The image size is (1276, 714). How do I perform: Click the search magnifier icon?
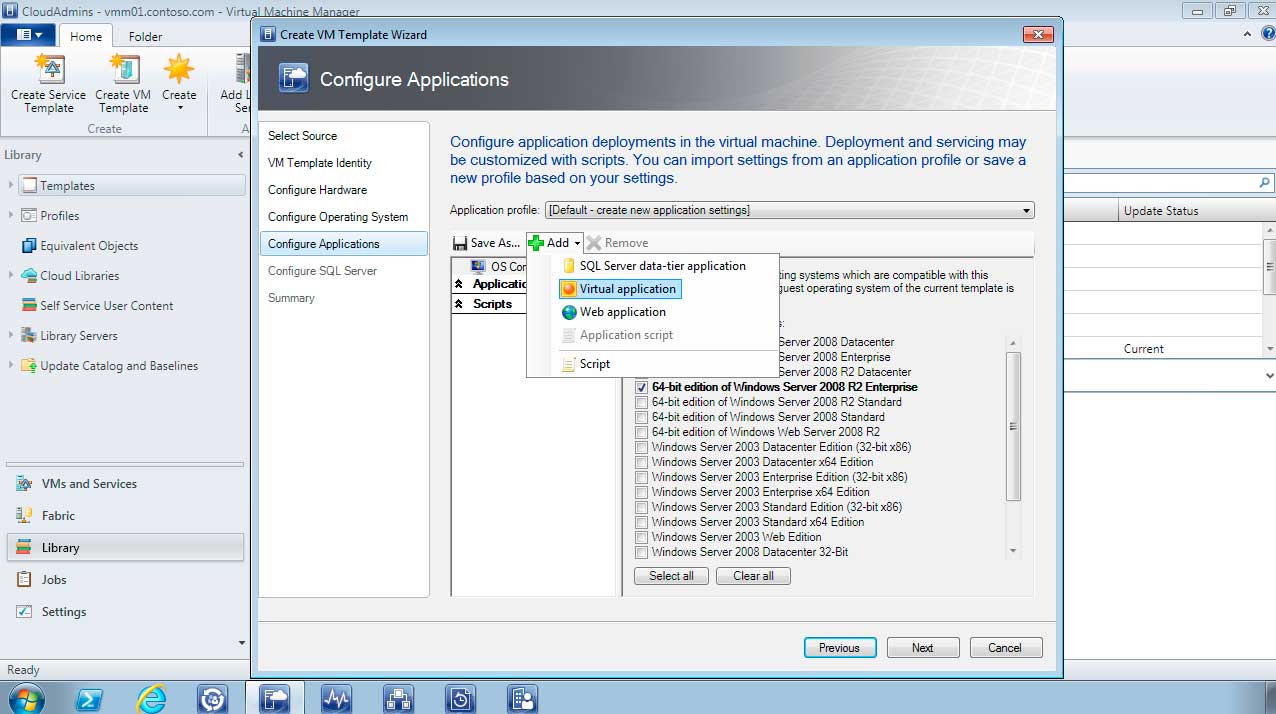1264,183
